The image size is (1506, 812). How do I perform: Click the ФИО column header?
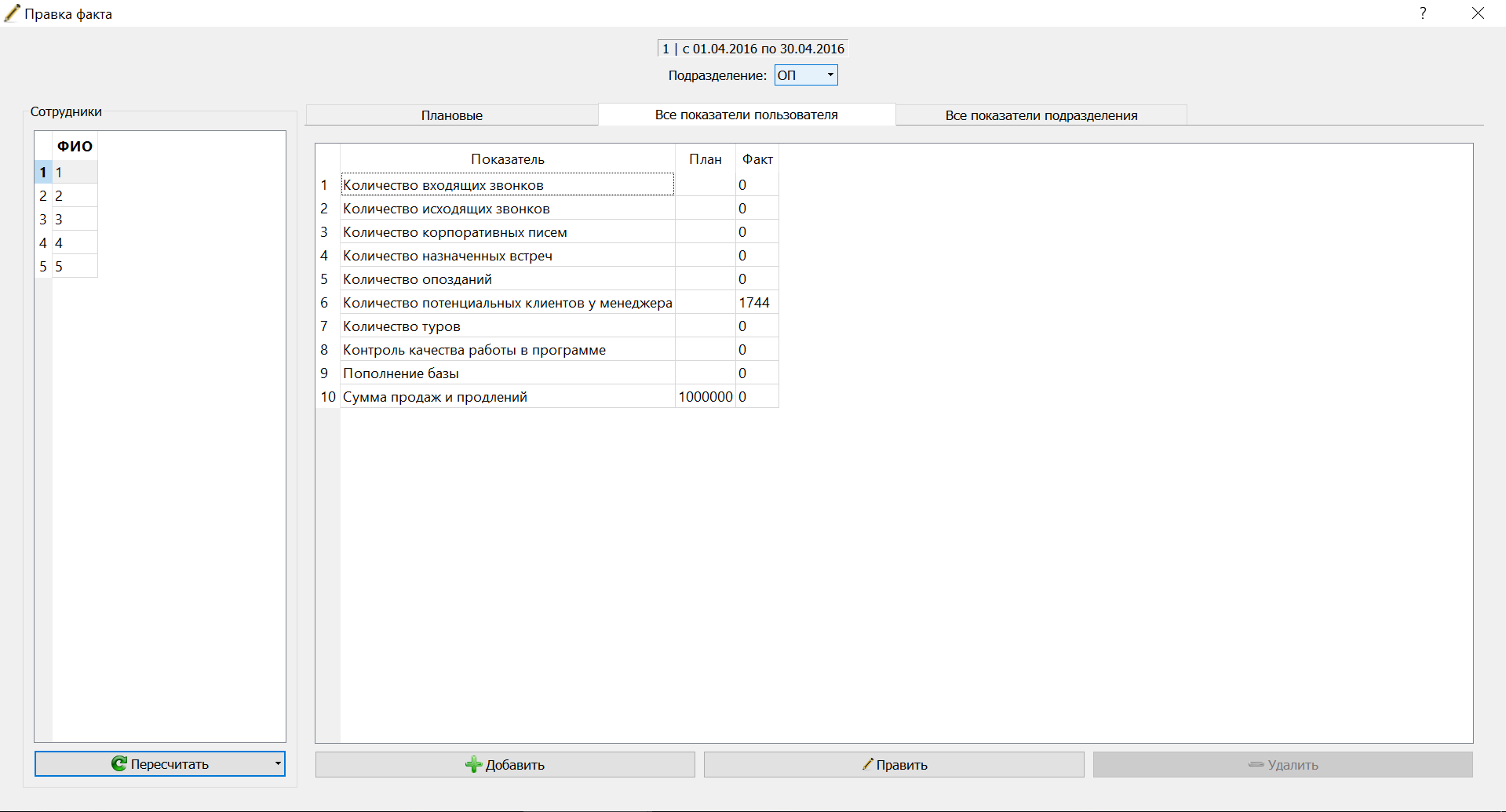75,146
